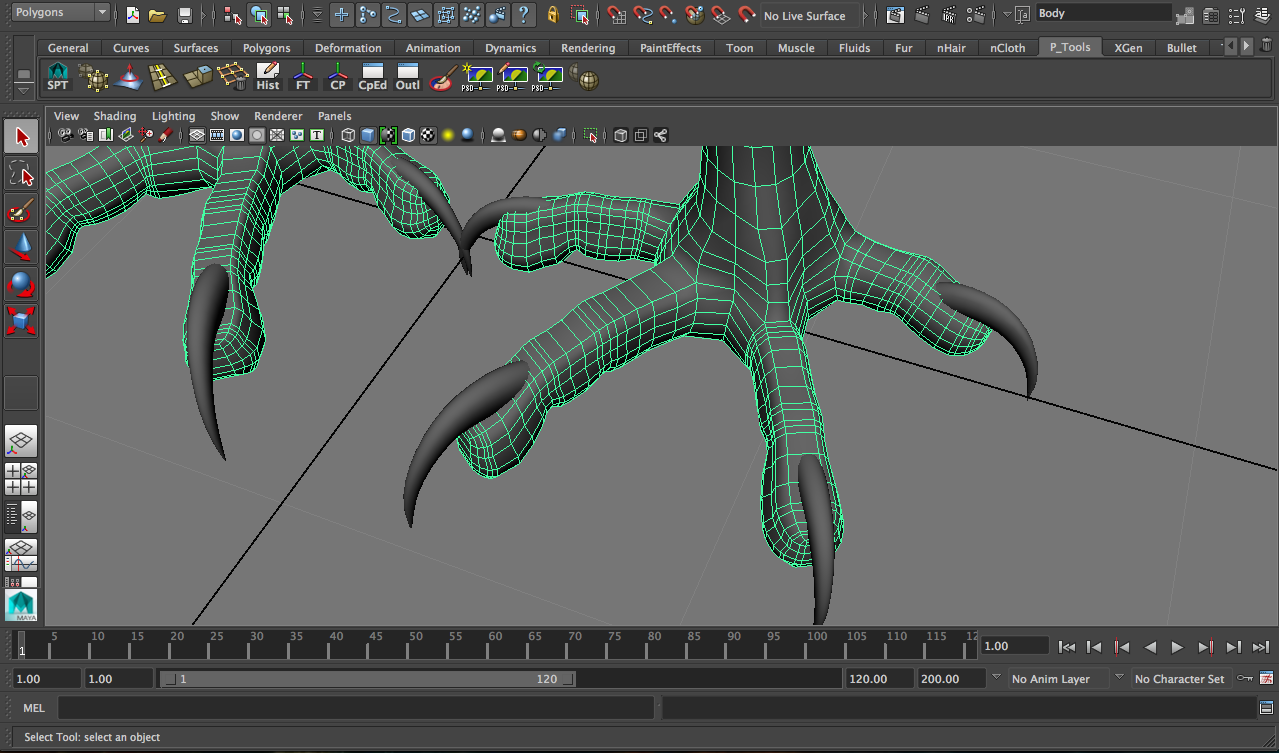Select the Move tool in the toolbox
Image resolution: width=1279 pixels, height=753 pixels.
[x=22, y=246]
